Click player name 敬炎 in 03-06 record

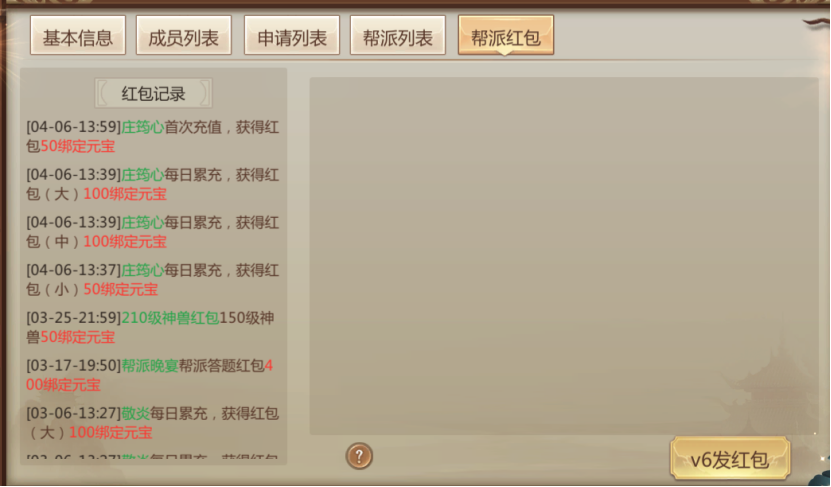coord(136,413)
